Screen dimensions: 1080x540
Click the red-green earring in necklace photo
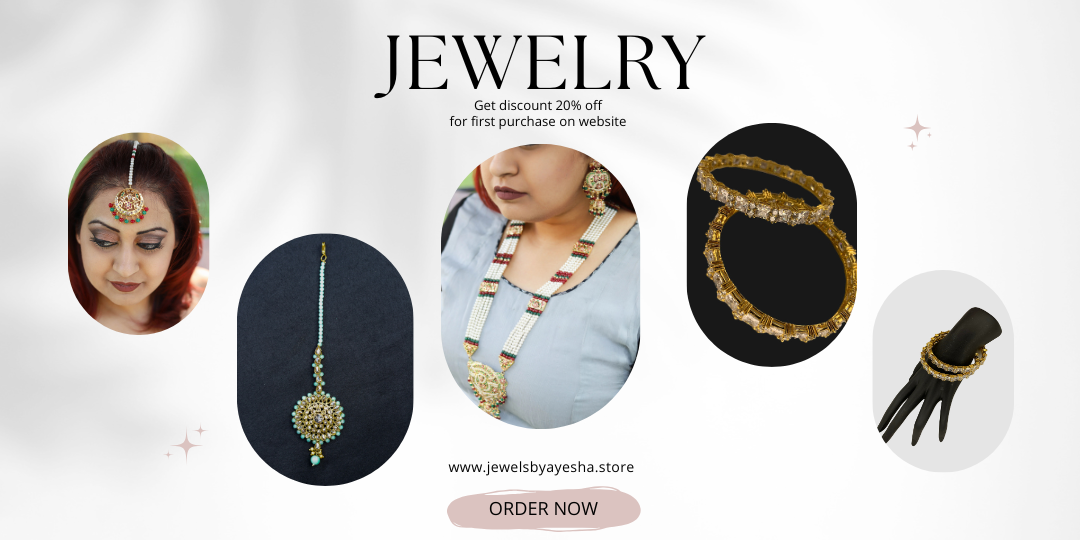tap(597, 189)
